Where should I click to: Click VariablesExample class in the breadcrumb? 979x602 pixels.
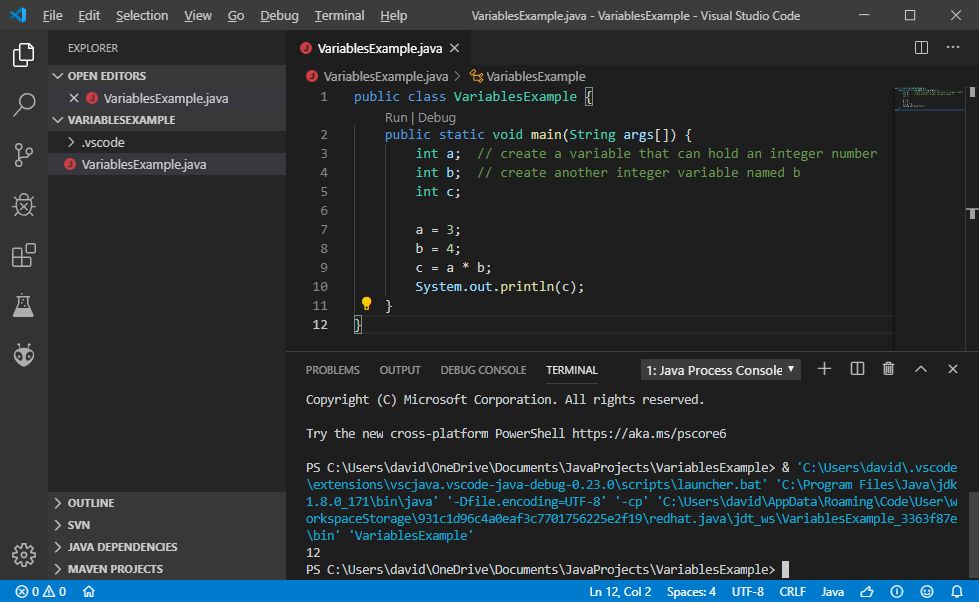pos(535,76)
